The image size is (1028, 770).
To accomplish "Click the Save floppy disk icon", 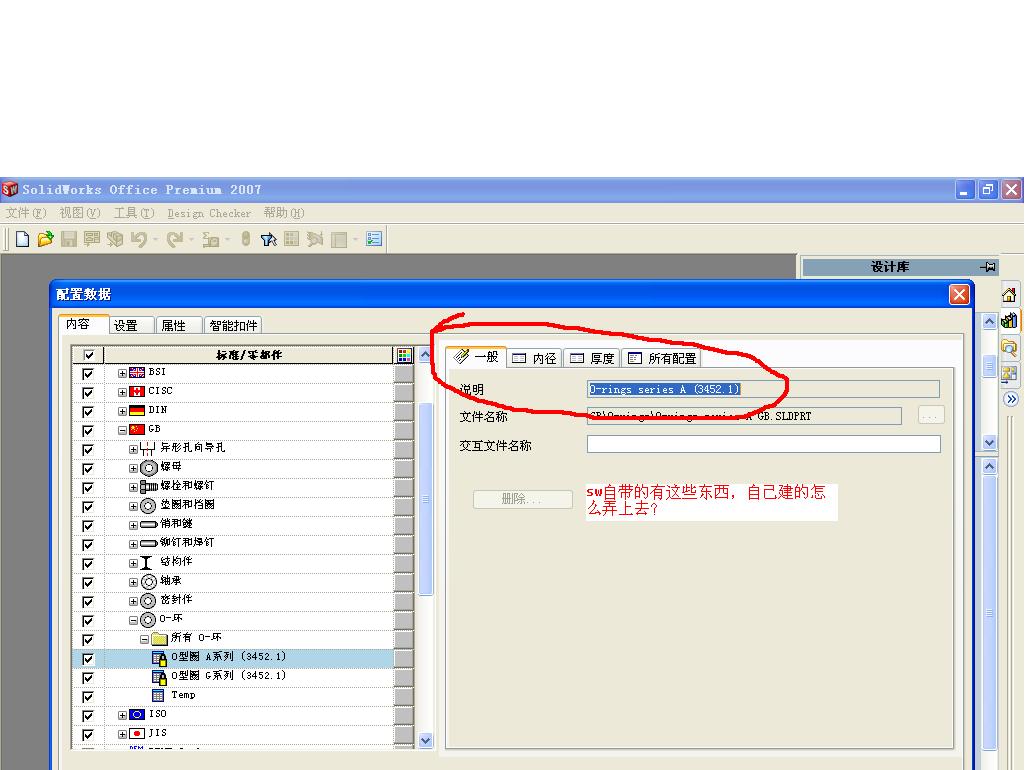I will [69, 239].
